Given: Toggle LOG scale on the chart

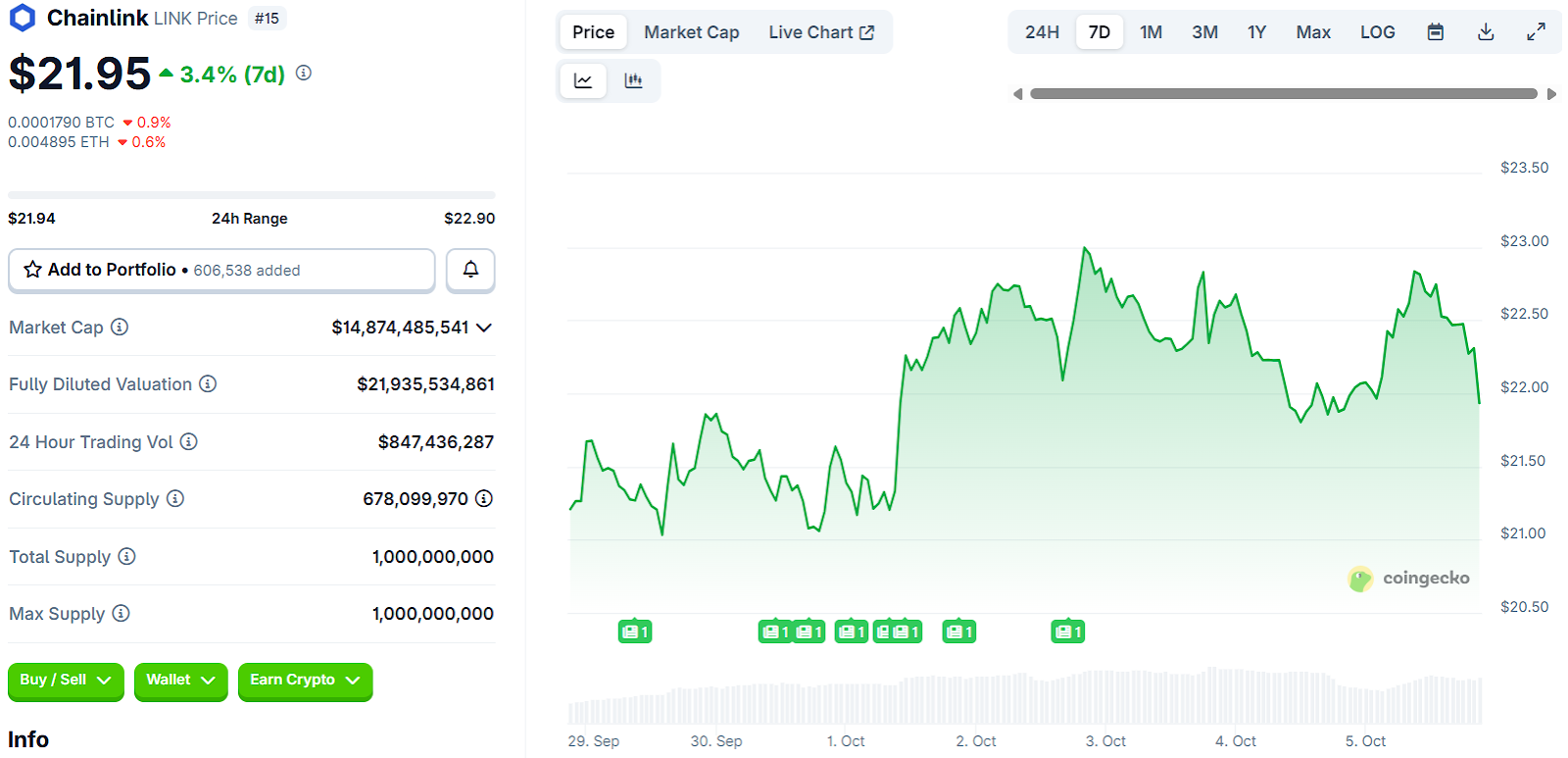Looking at the screenshot, I should pos(1377,32).
